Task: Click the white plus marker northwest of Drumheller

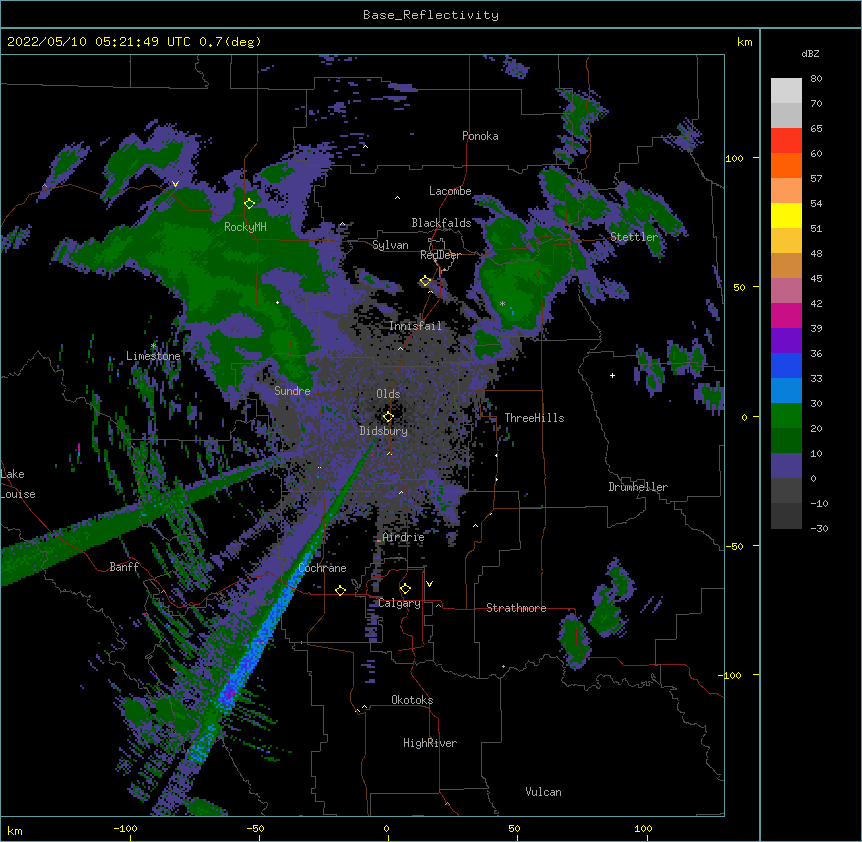Action: [612, 375]
